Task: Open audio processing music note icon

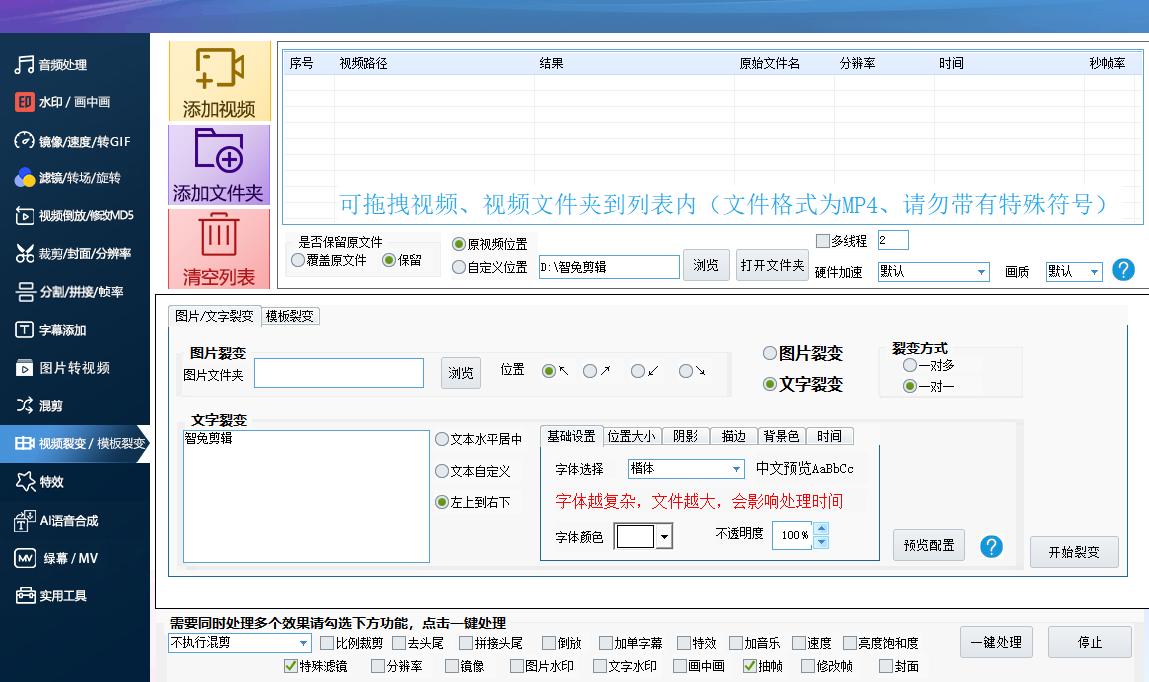Action: [24, 65]
